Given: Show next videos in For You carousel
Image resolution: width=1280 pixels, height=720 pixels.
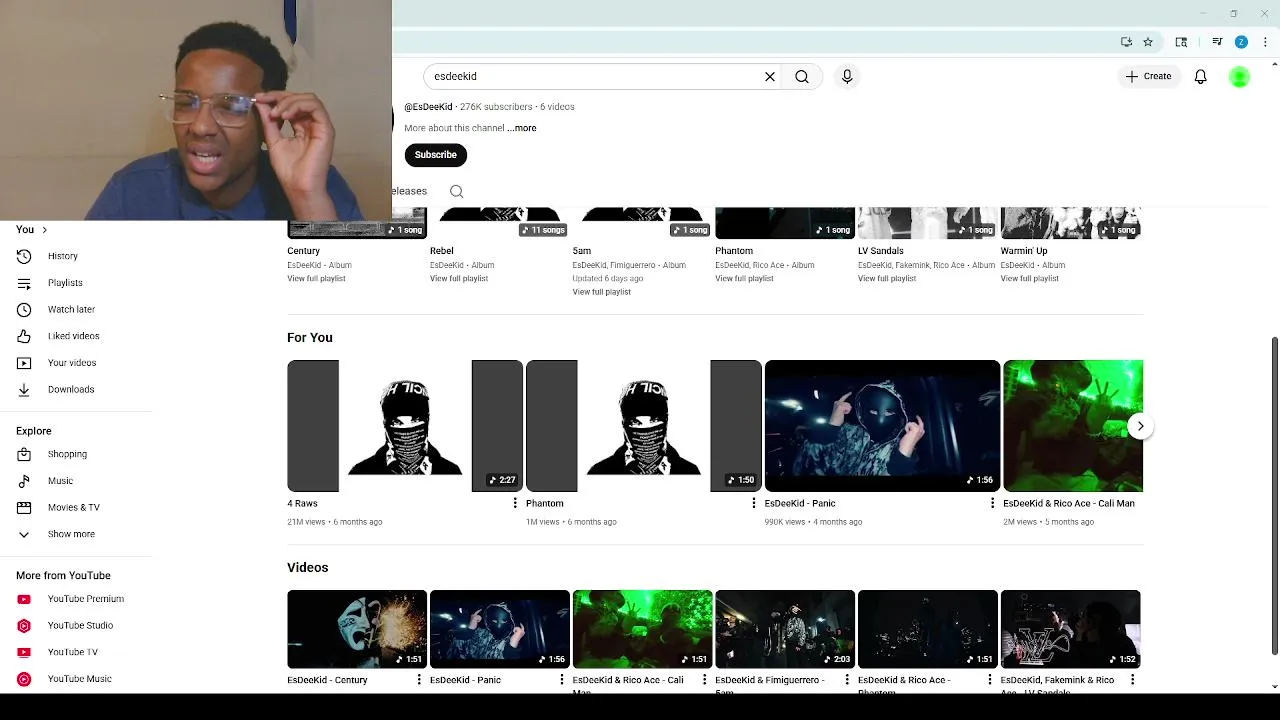Looking at the screenshot, I should [x=1140, y=426].
